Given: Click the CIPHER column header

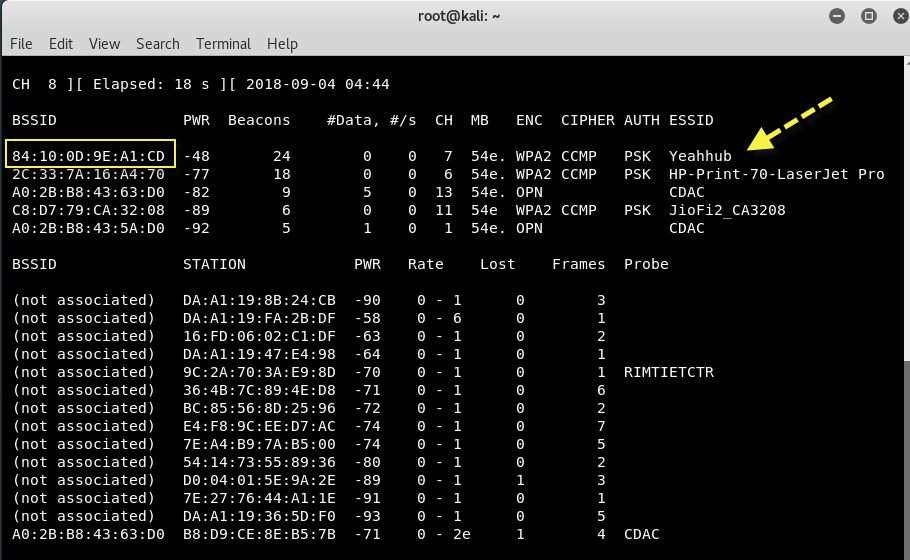Looking at the screenshot, I should [x=587, y=120].
